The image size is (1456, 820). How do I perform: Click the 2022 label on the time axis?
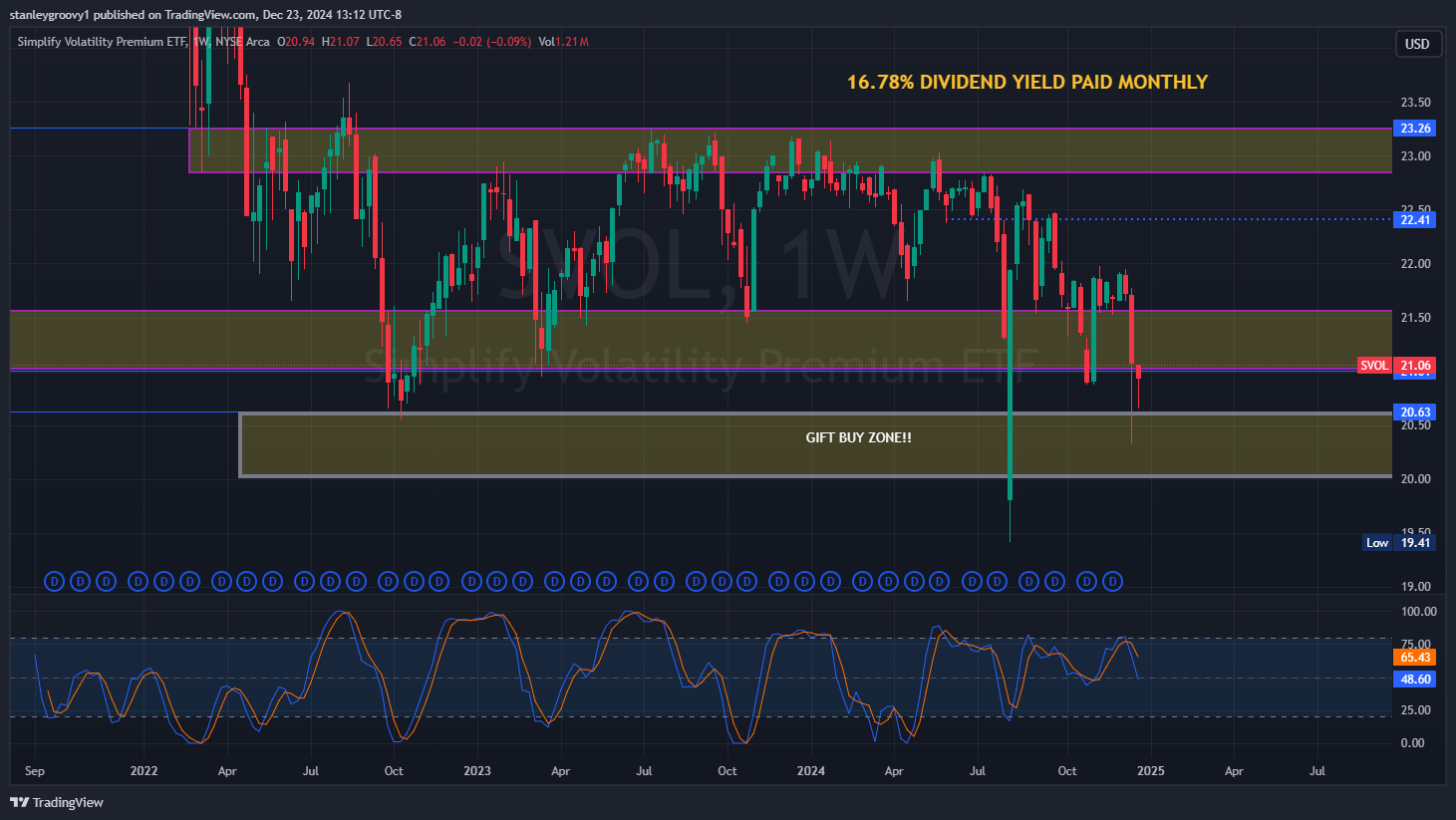pos(145,771)
